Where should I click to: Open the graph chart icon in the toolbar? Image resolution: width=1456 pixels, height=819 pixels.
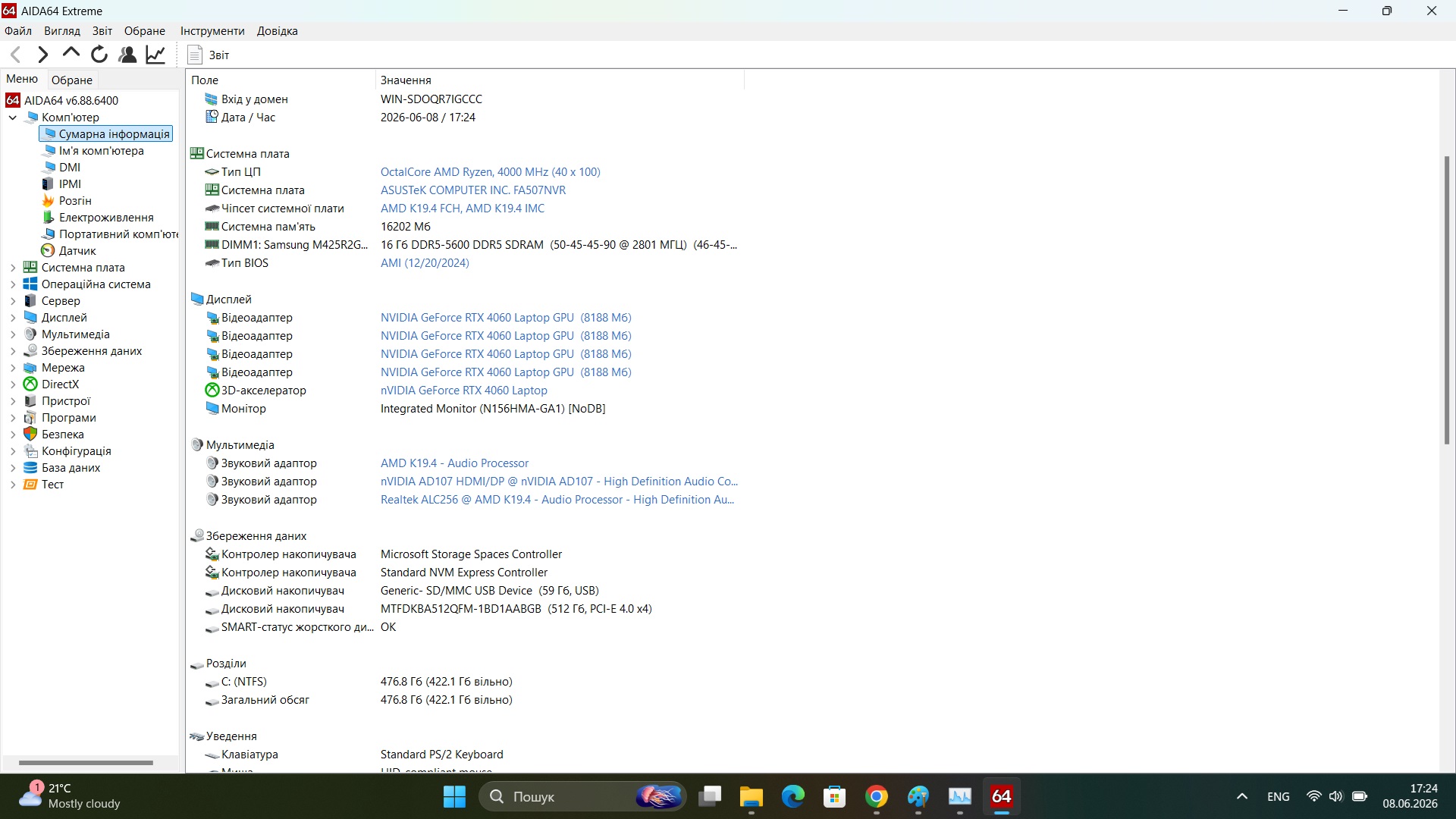(155, 55)
